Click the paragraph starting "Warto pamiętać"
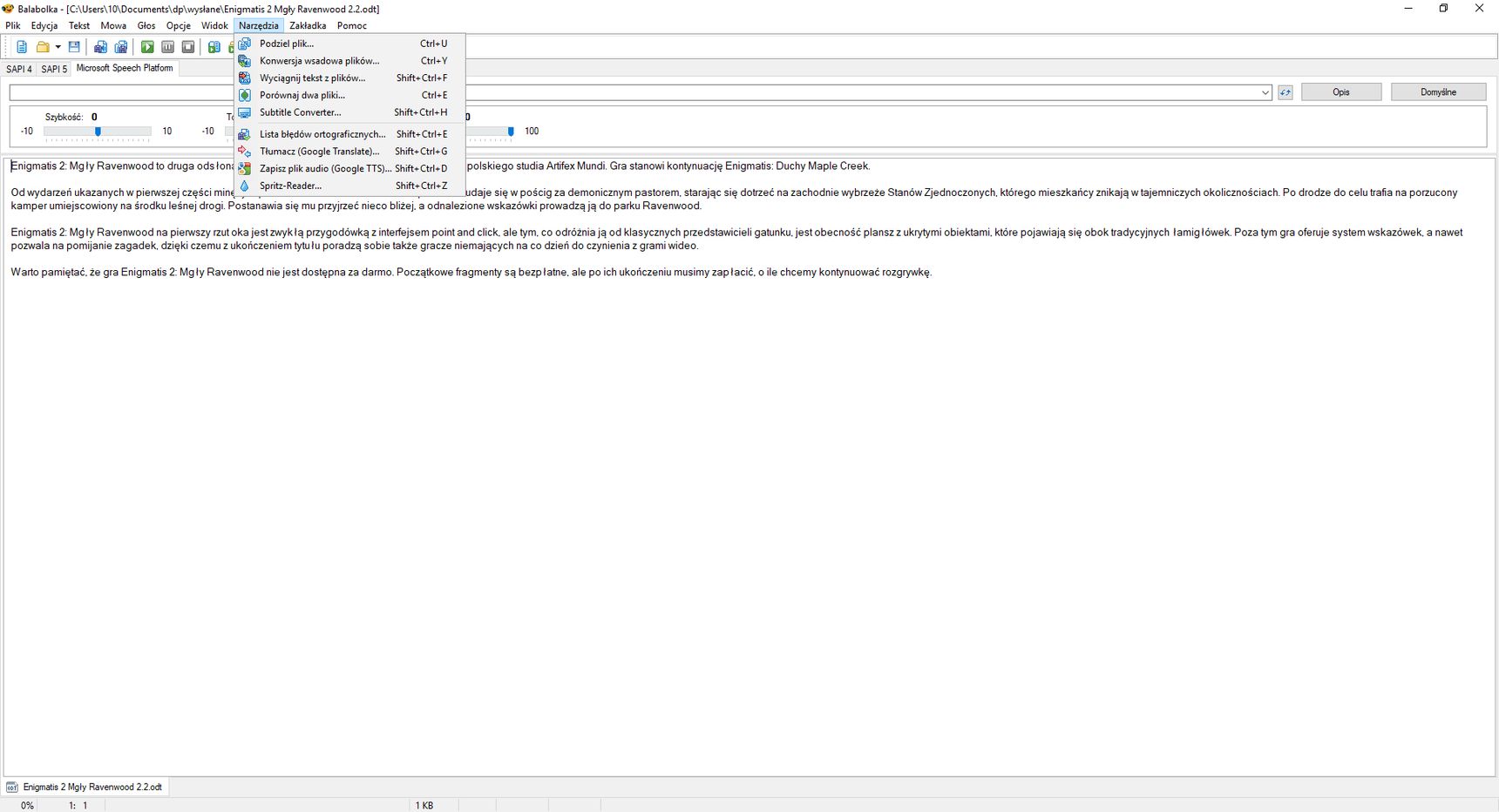Image resolution: width=1499 pixels, height=812 pixels. pyautogui.click(x=471, y=273)
